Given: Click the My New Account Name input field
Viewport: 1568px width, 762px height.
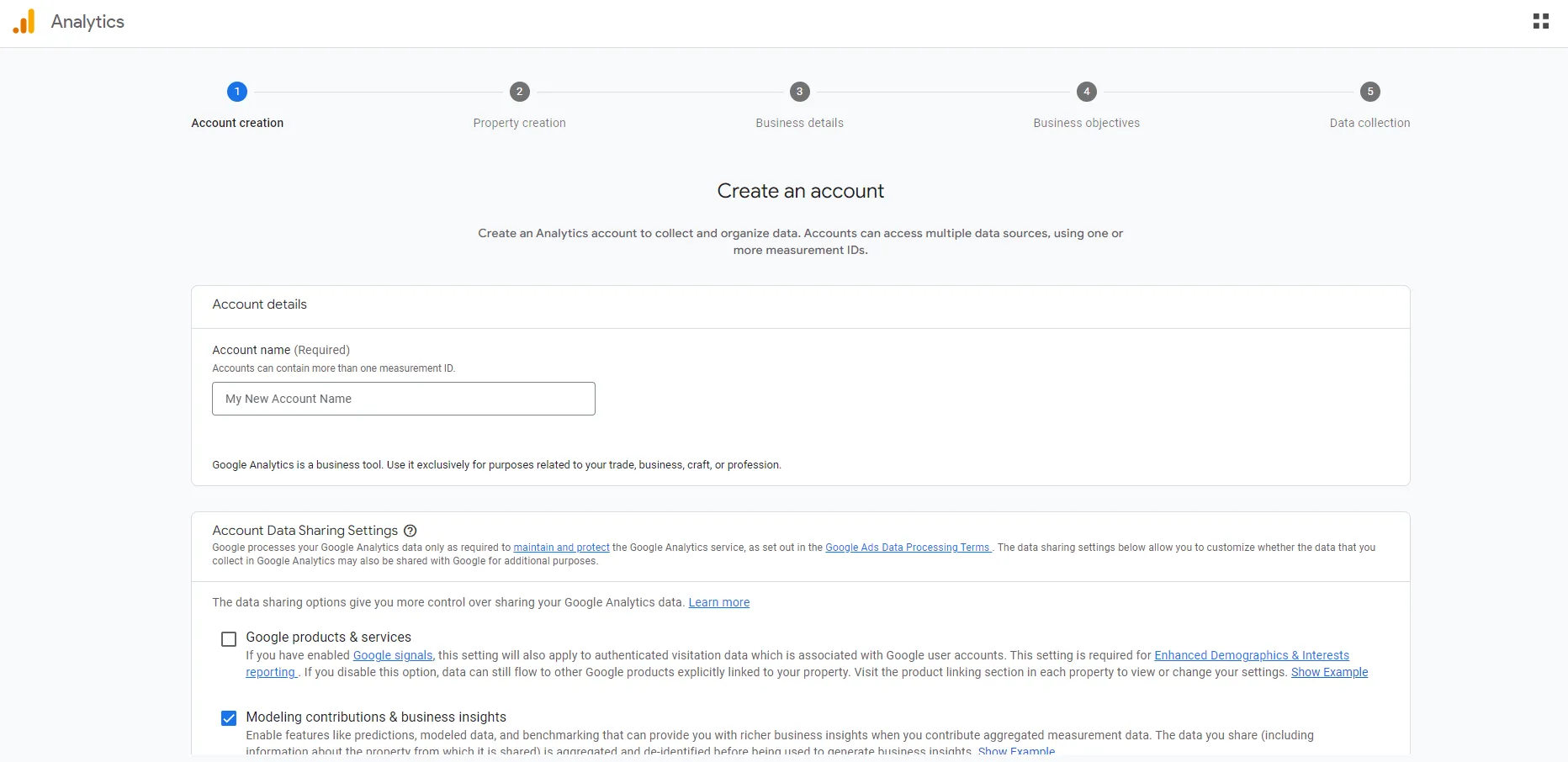Looking at the screenshot, I should coord(403,399).
